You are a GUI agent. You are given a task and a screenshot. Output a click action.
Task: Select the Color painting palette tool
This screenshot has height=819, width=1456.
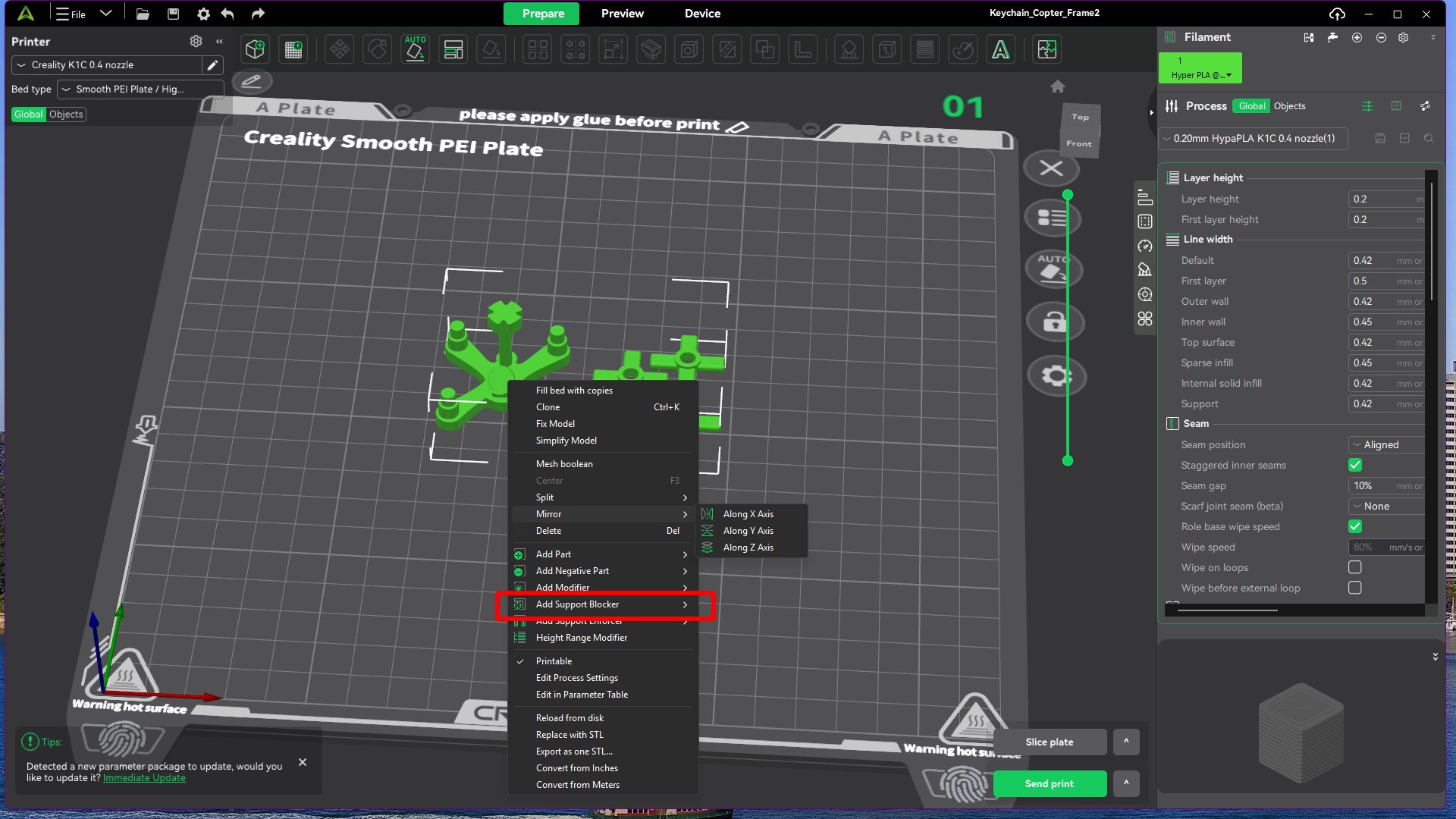(963, 50)
